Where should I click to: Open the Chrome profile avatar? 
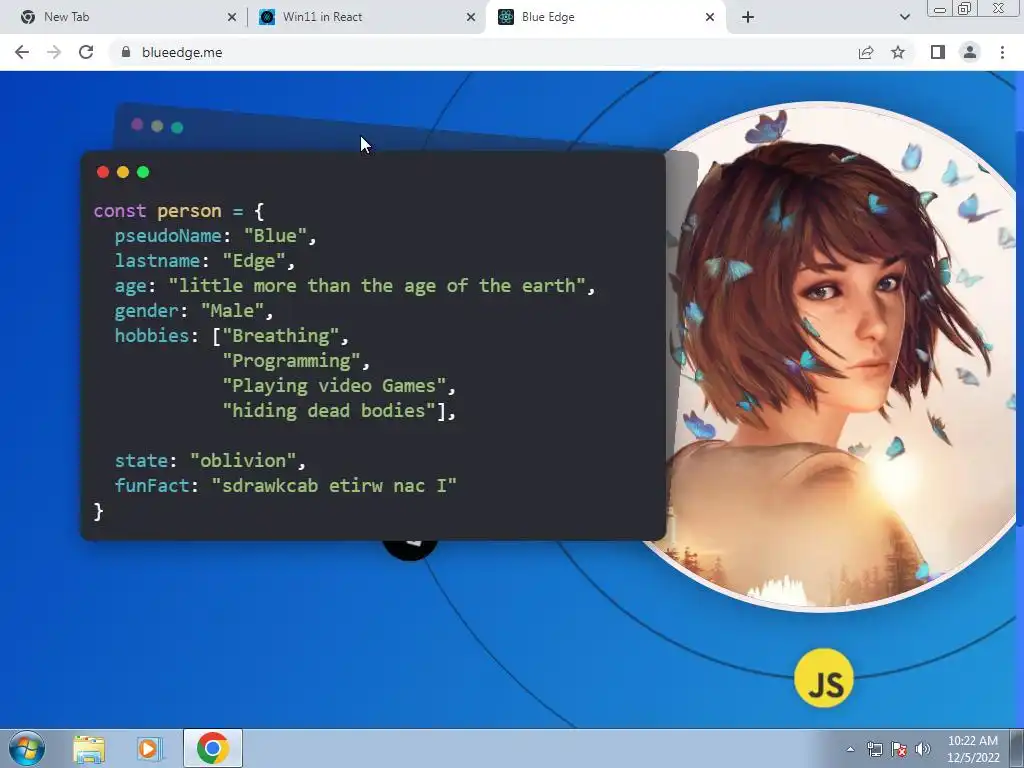[970, 52]
